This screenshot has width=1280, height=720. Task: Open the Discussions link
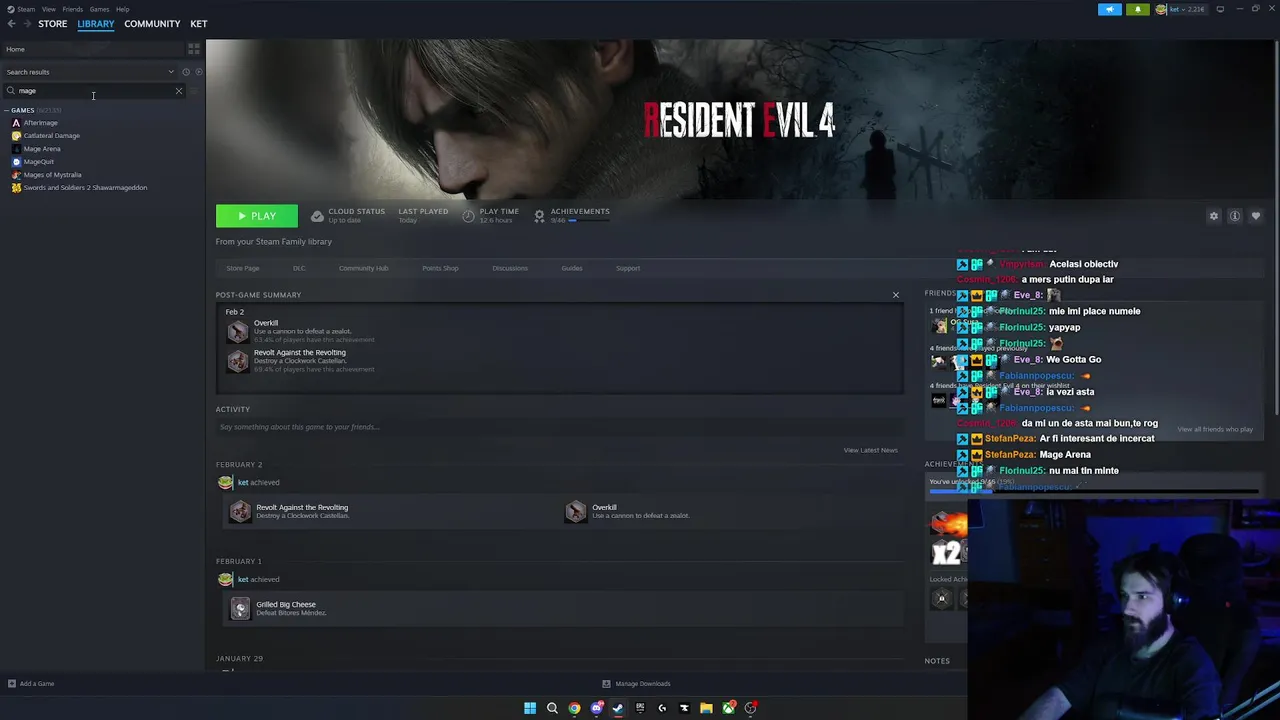pyautogui.click(x=510, y=268)
